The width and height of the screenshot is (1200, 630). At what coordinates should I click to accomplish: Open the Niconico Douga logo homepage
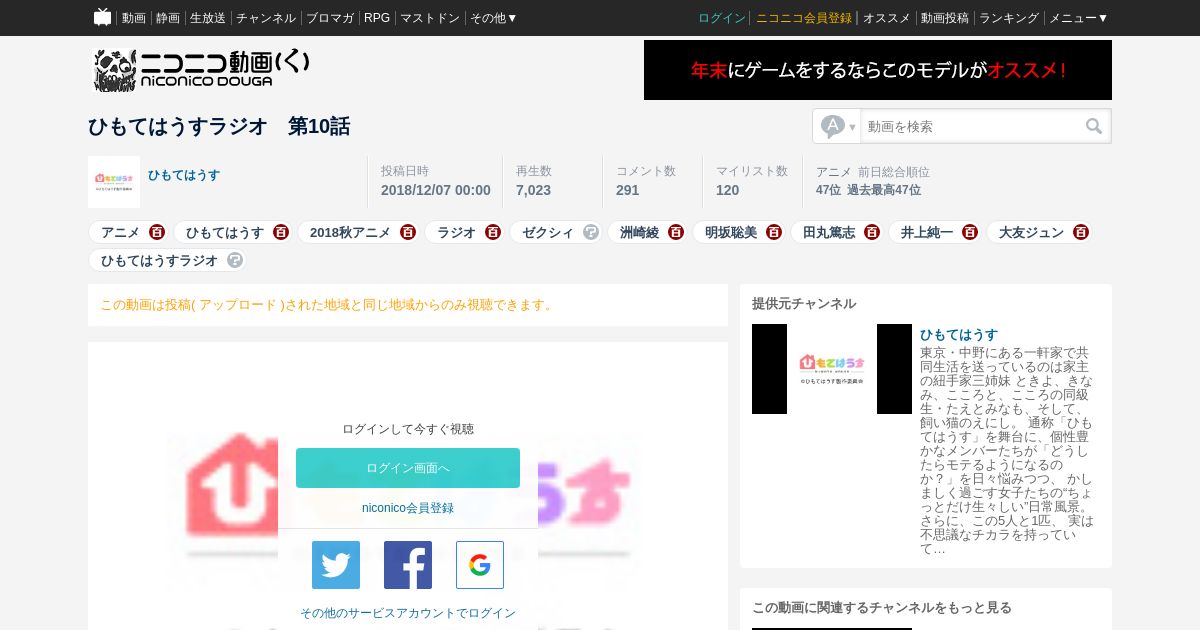201,70
